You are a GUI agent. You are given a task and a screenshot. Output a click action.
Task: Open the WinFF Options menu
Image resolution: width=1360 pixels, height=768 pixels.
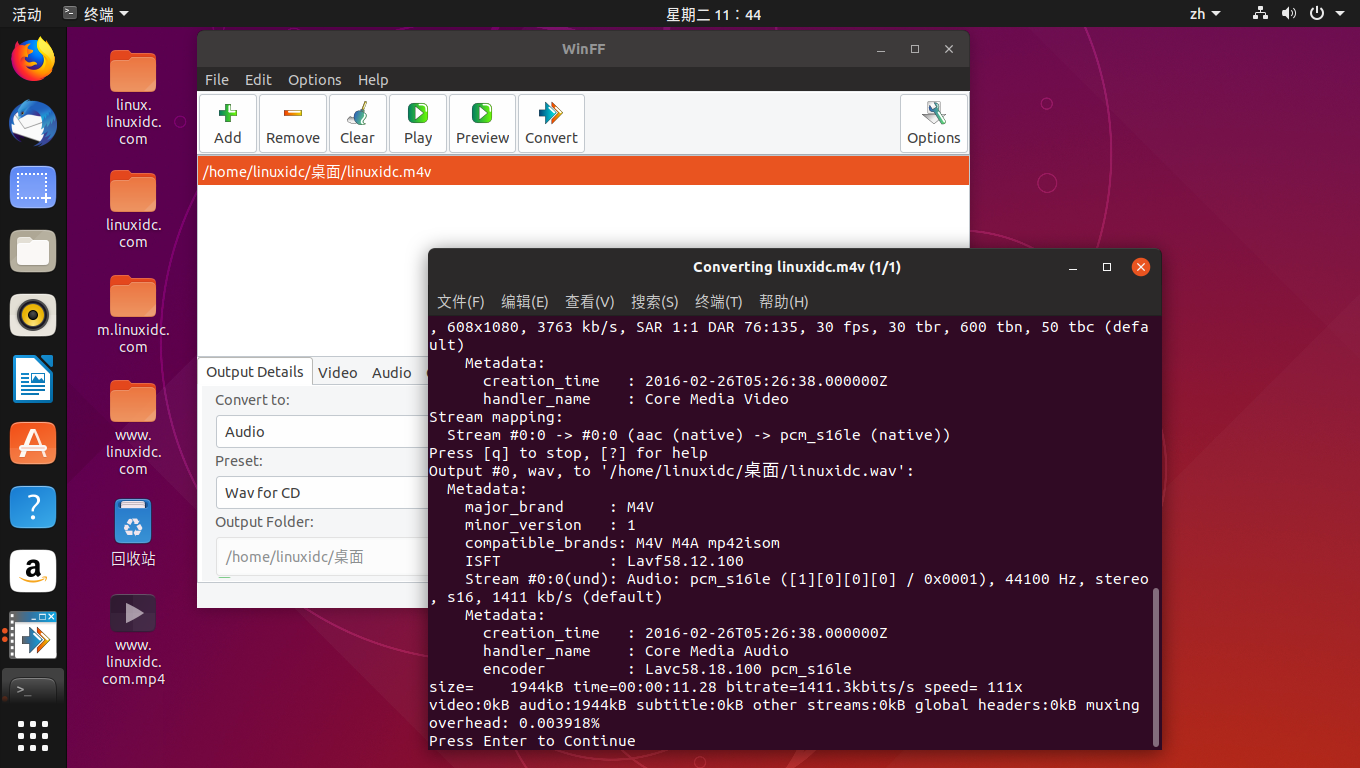coord(315,80)
